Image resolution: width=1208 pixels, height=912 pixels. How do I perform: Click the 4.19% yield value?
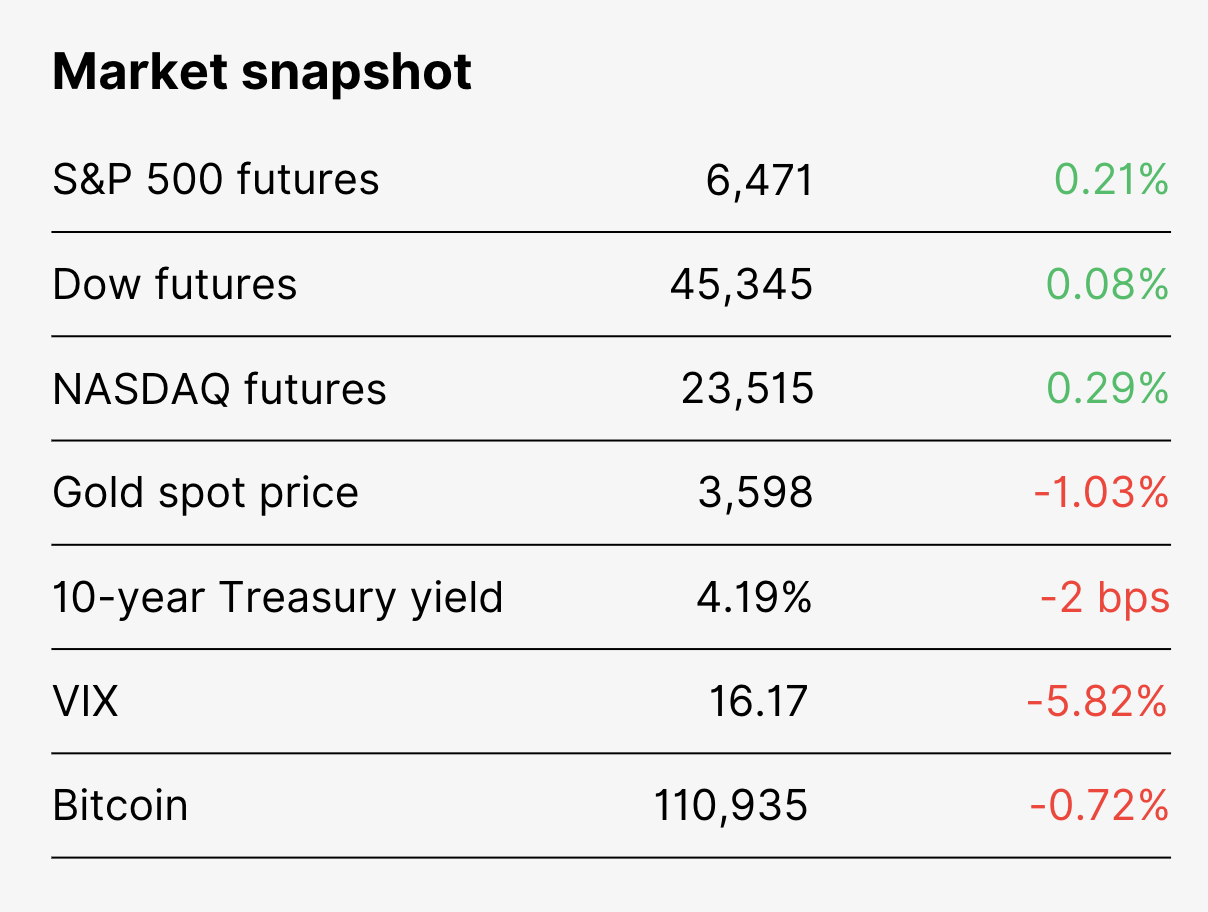click(755, 597)
